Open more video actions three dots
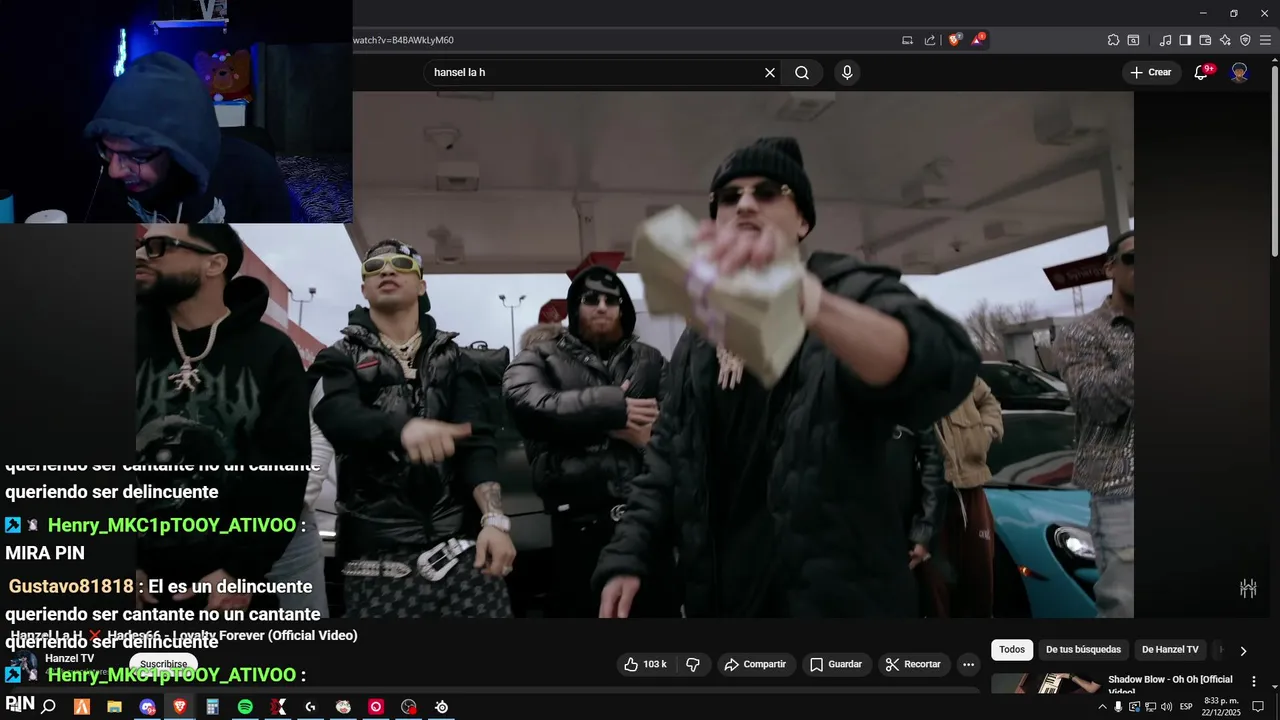Screen dimensions: 1280x720 click(x=968, y=664)
